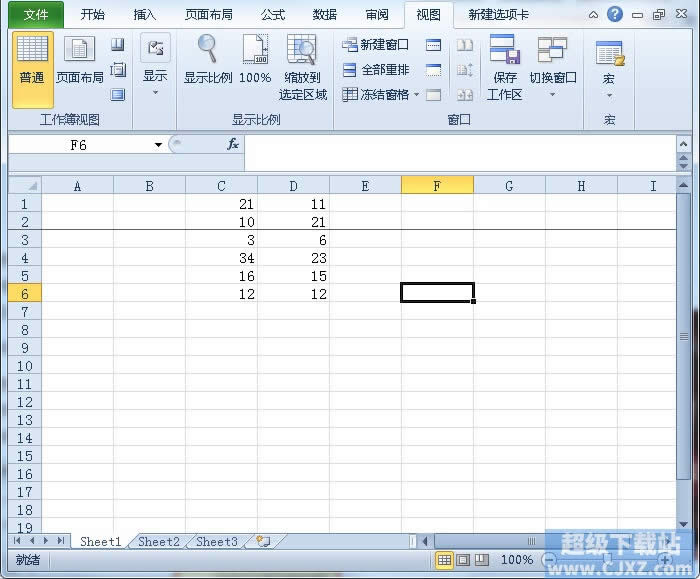Click the Full Screen small icon
700x579 pixels.
[x=118, y=95]
